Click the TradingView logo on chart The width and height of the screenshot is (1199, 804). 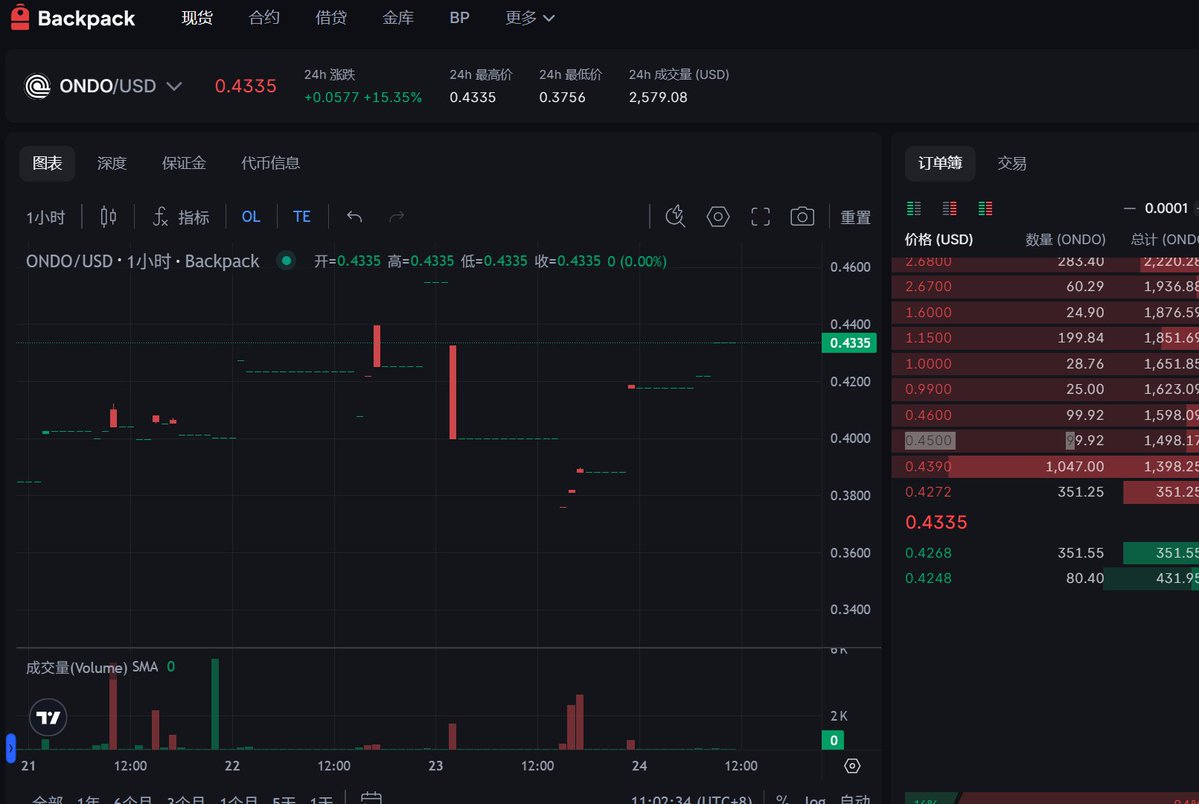point(48,717)
